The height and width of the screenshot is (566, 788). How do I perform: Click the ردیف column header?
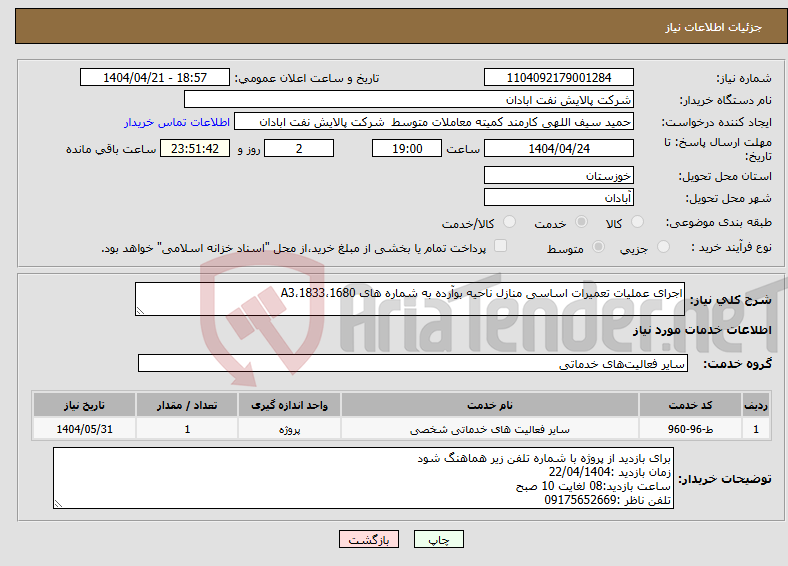tap(756, 405)
